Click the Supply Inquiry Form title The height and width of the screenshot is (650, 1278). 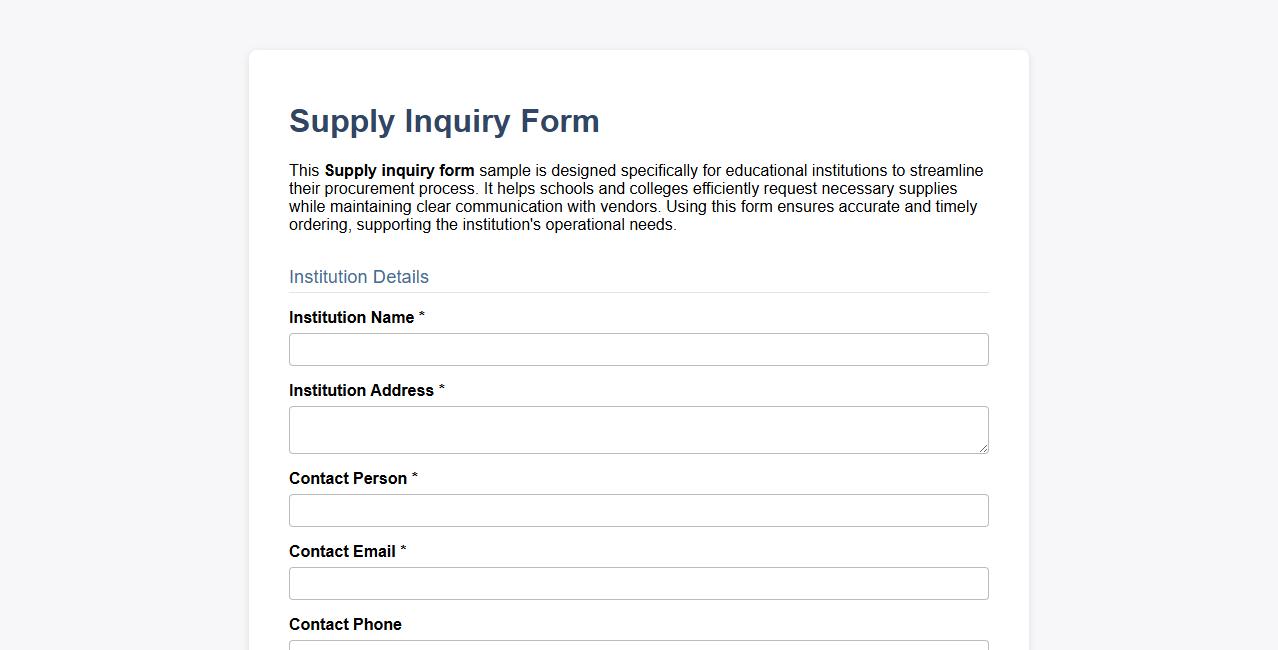[x=443, y=121]
